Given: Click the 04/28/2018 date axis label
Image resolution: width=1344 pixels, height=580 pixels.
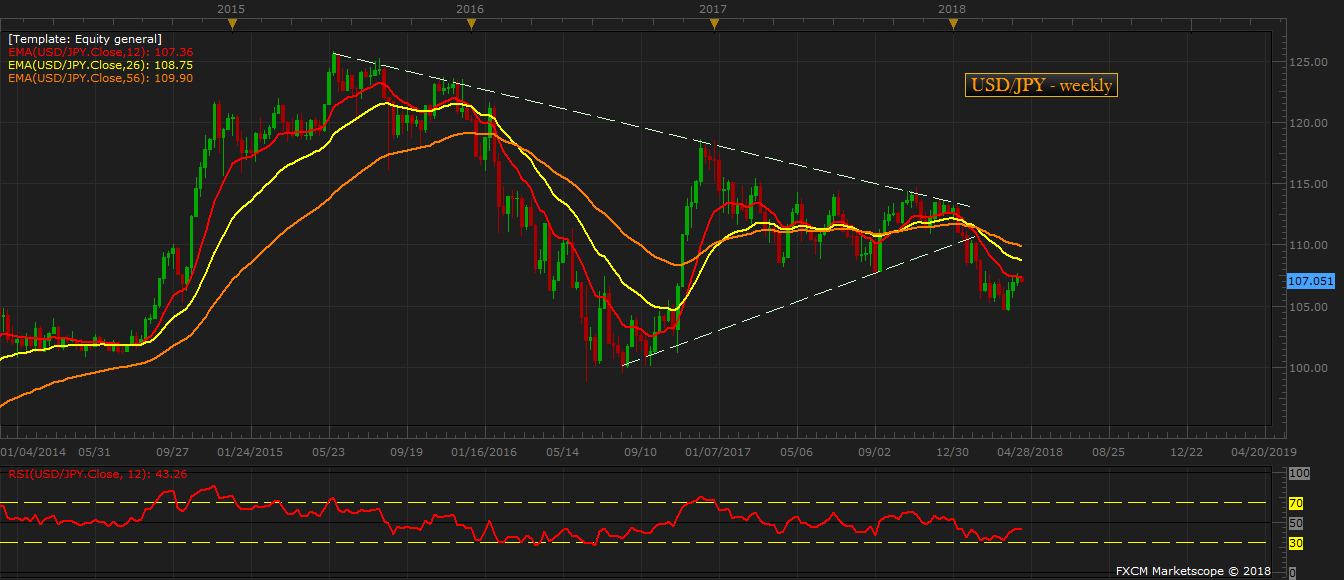Looking at the screenshot, I should click(x=1030, y=452).
